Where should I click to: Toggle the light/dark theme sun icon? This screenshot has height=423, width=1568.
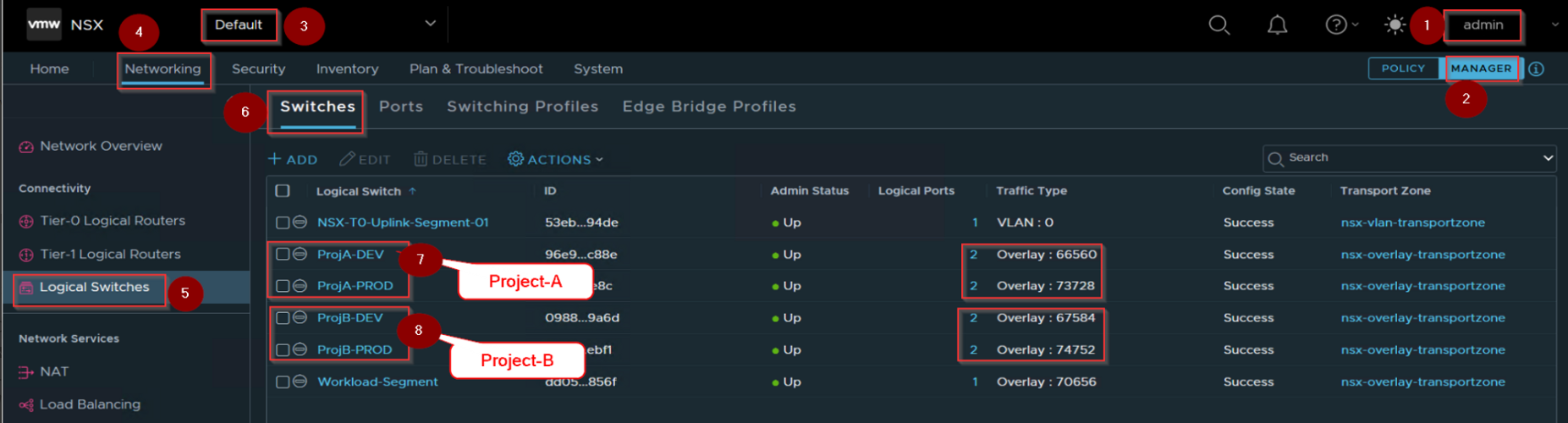[x=1395, y=25]
